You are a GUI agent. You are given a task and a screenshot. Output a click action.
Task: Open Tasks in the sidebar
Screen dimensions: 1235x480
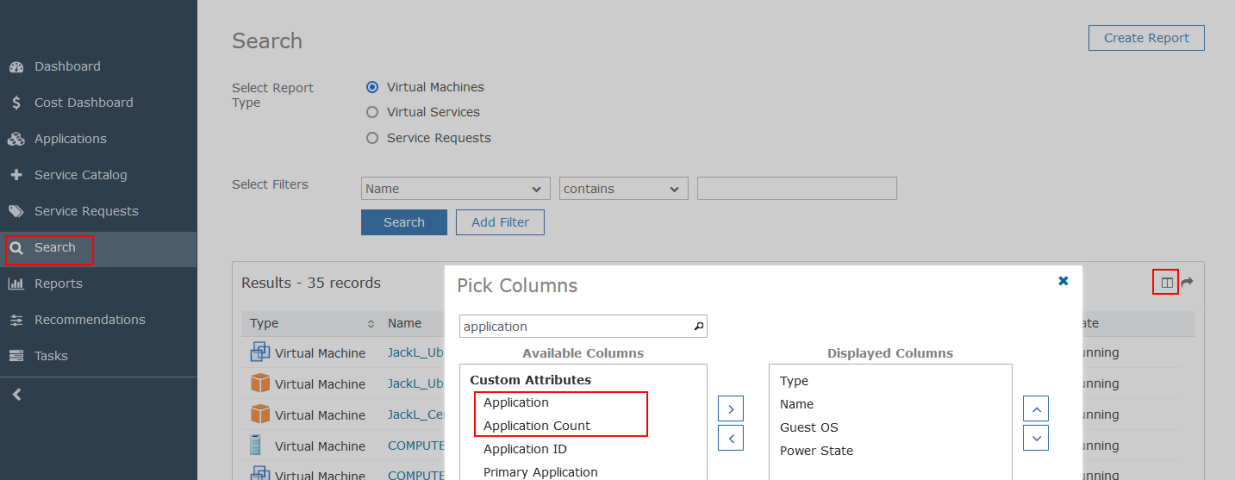[51, 356]
